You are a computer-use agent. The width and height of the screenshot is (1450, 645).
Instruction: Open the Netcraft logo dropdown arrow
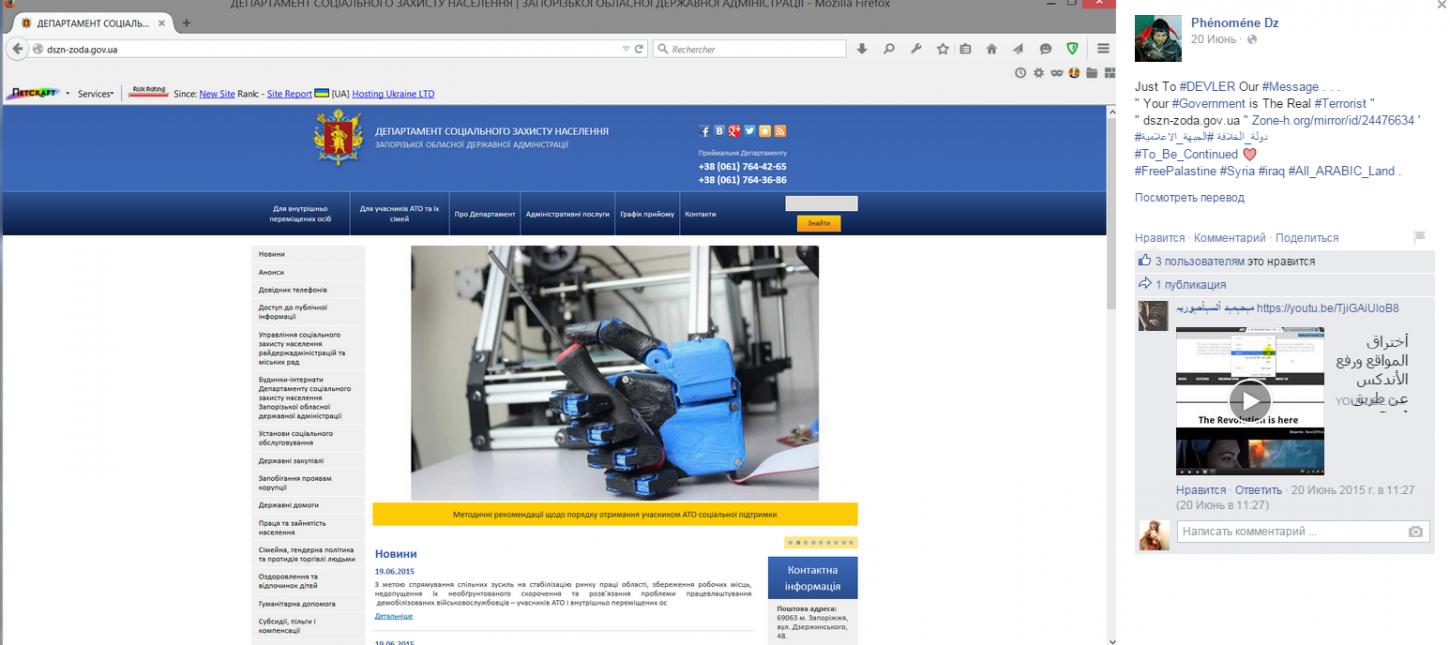click(x=68, y=94)
